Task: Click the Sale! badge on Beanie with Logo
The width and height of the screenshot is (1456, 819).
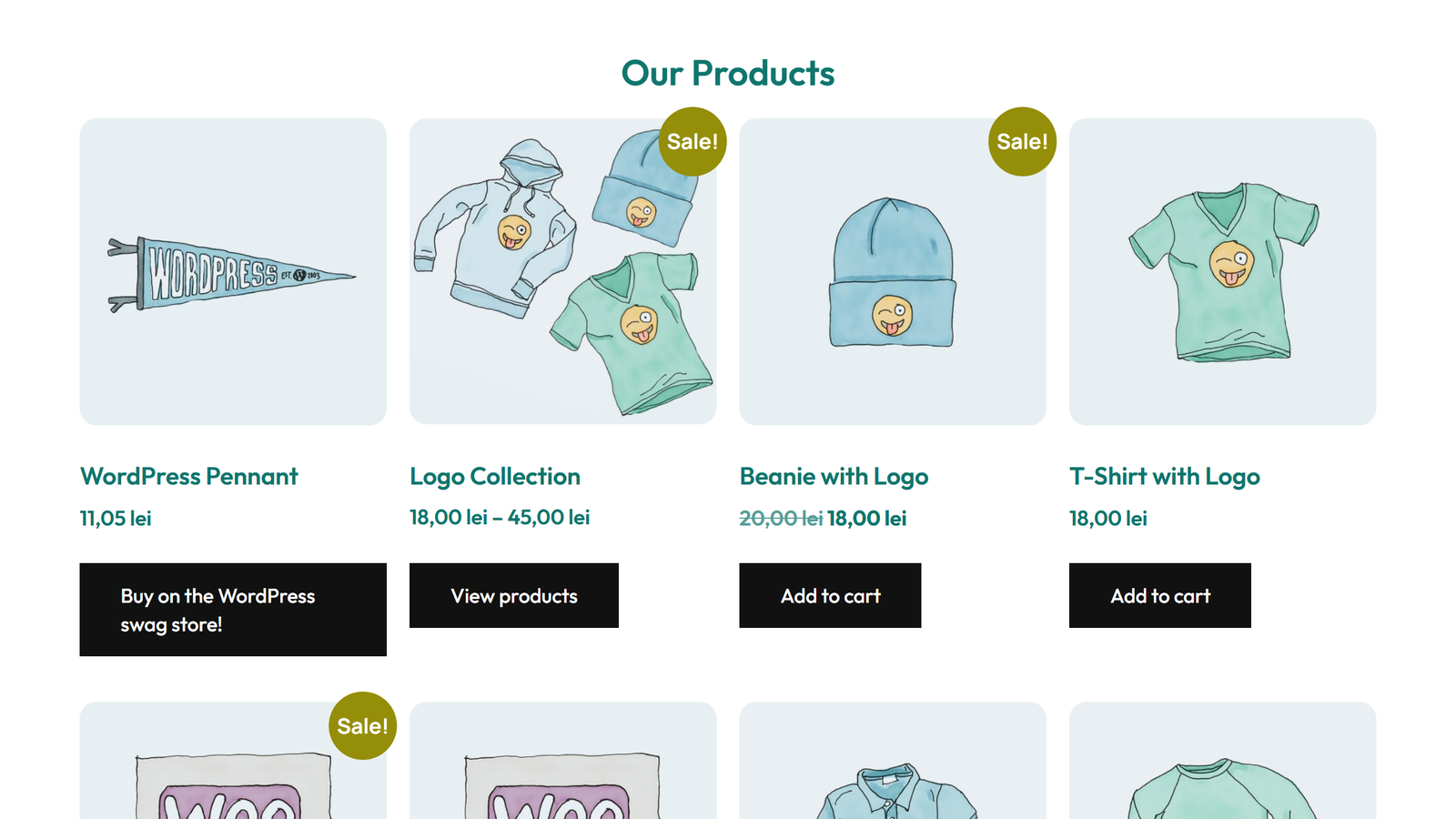Action: coord(1022,141)
